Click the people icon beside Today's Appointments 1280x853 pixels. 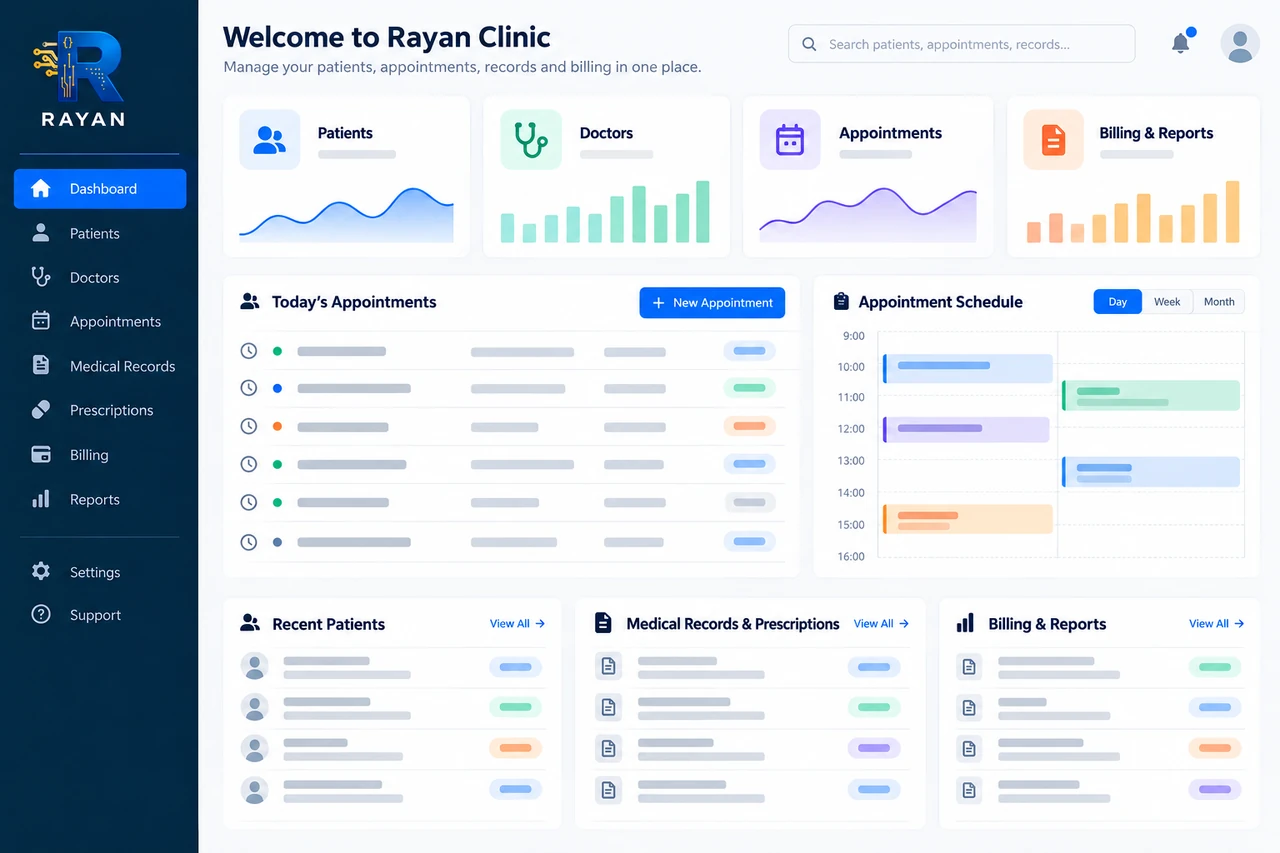[250, 301]
